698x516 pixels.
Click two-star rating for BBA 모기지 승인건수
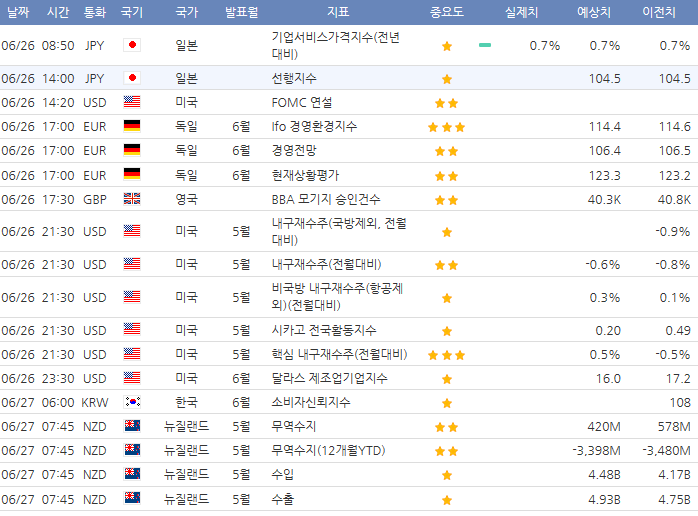click(x=446, y=200)
